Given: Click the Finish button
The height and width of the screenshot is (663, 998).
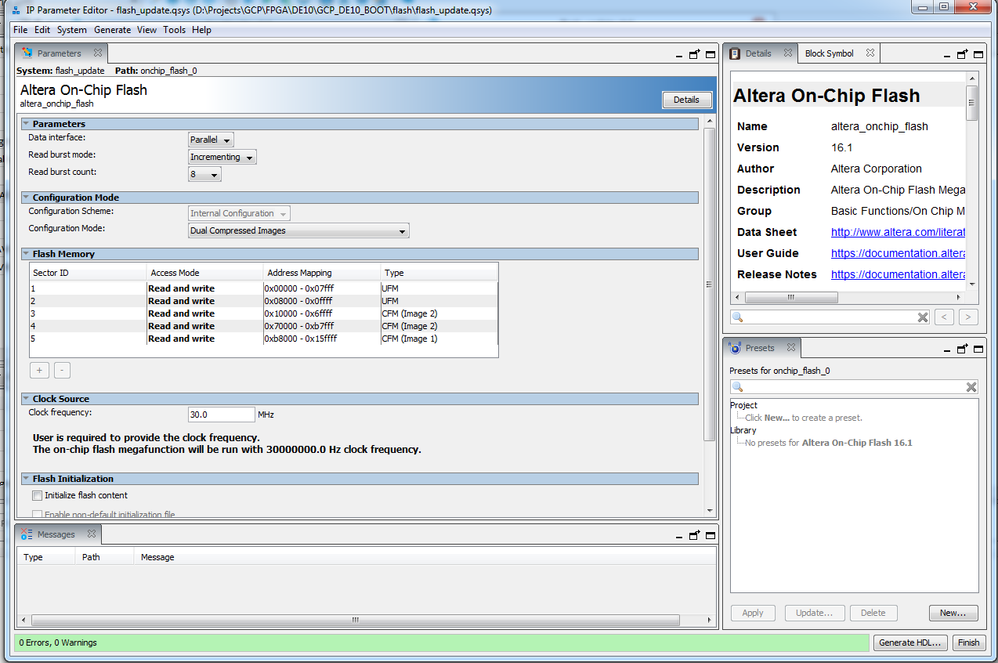Looking at the screenshot, I should click(x=969, y=643).
